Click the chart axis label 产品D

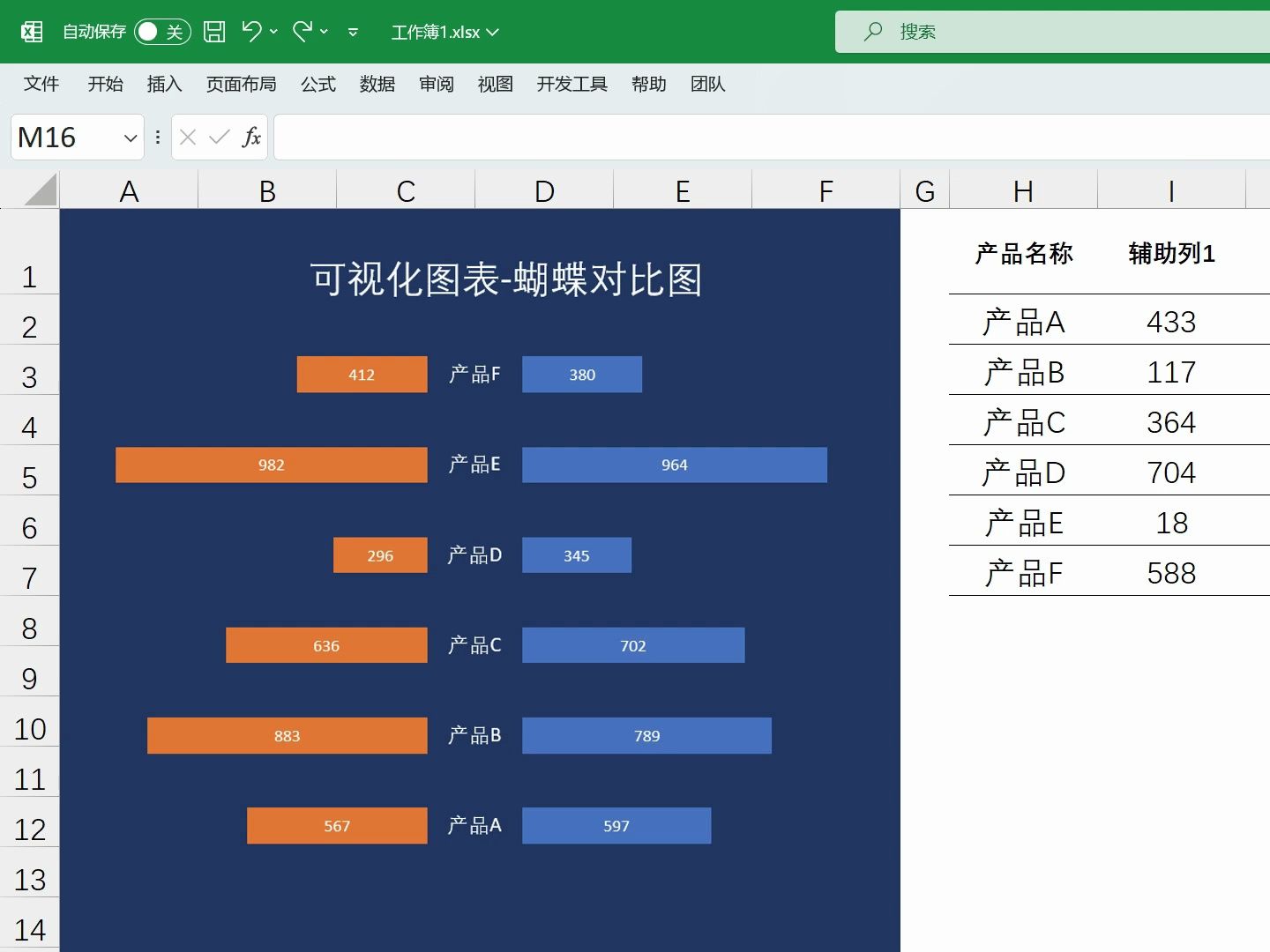pos(474,555)
